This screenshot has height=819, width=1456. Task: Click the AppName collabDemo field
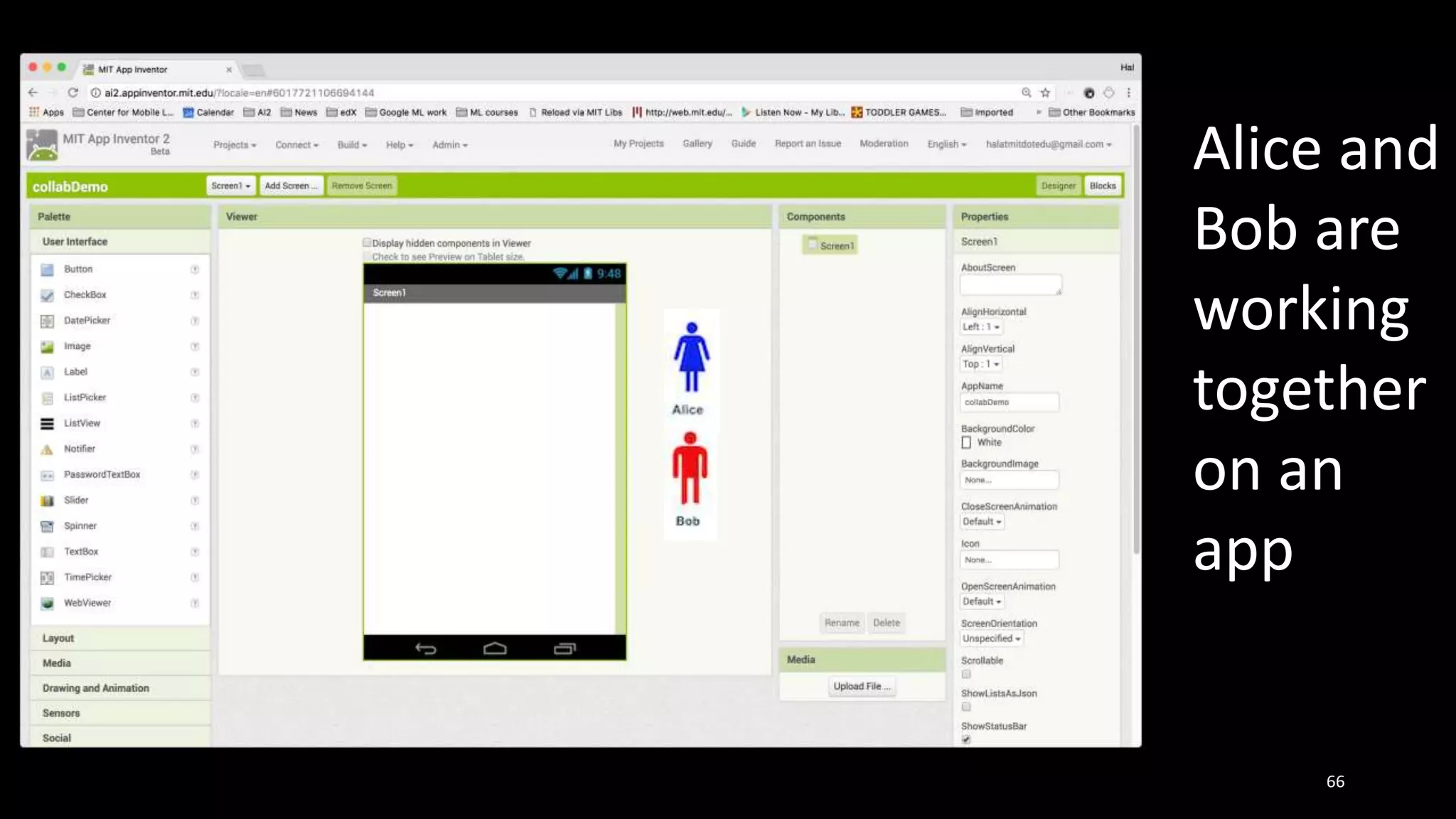[x=1009, y=402]
